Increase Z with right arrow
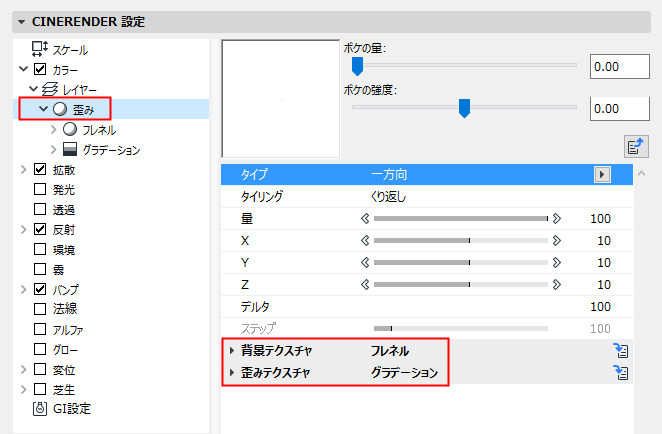 coord(557,285)
